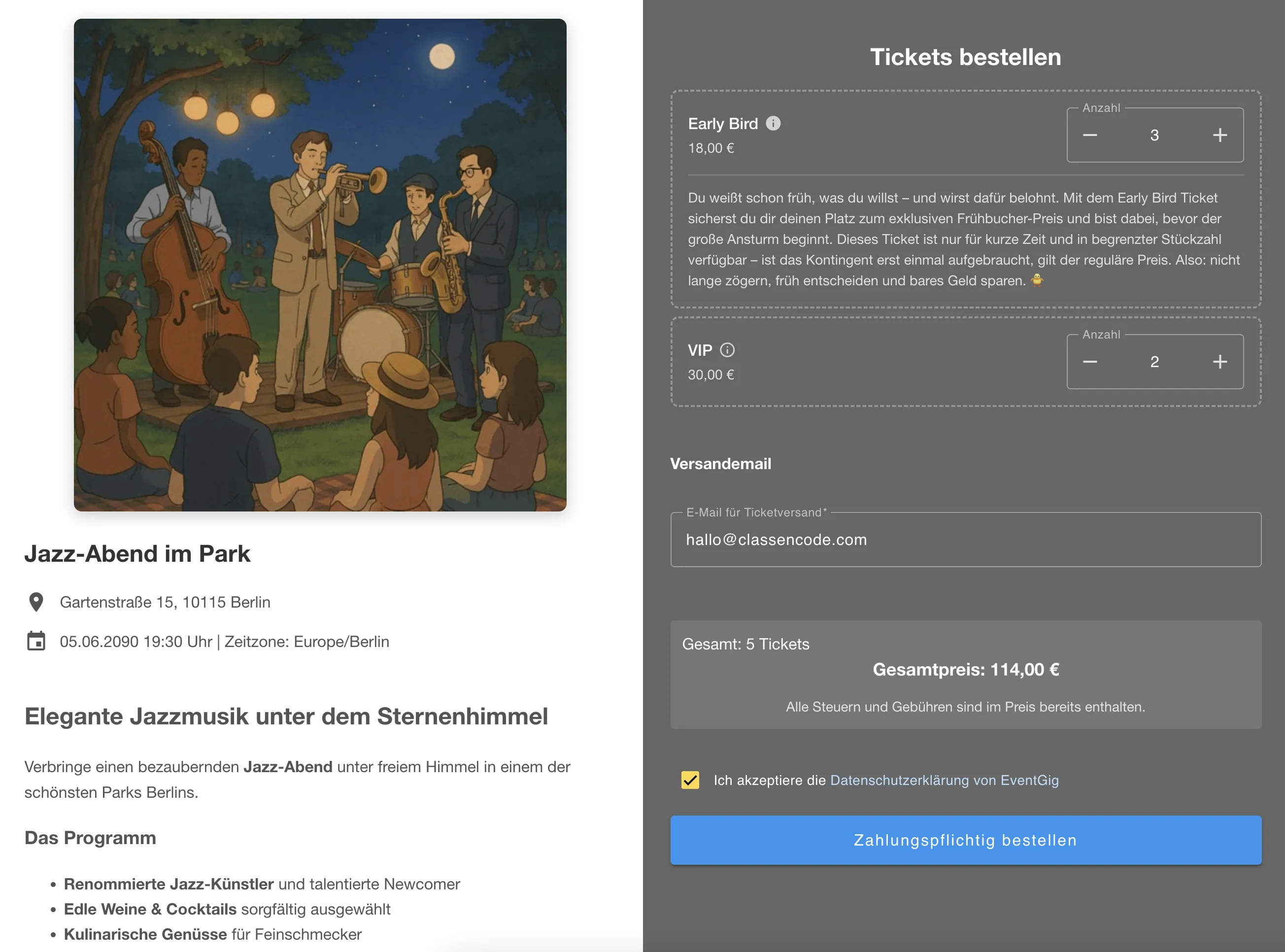Select the E-Mail für Ticketversand field
Image resolution: width=1285 pixels, height=952 pixels.
pyautogui.click(x=966, y=540)
